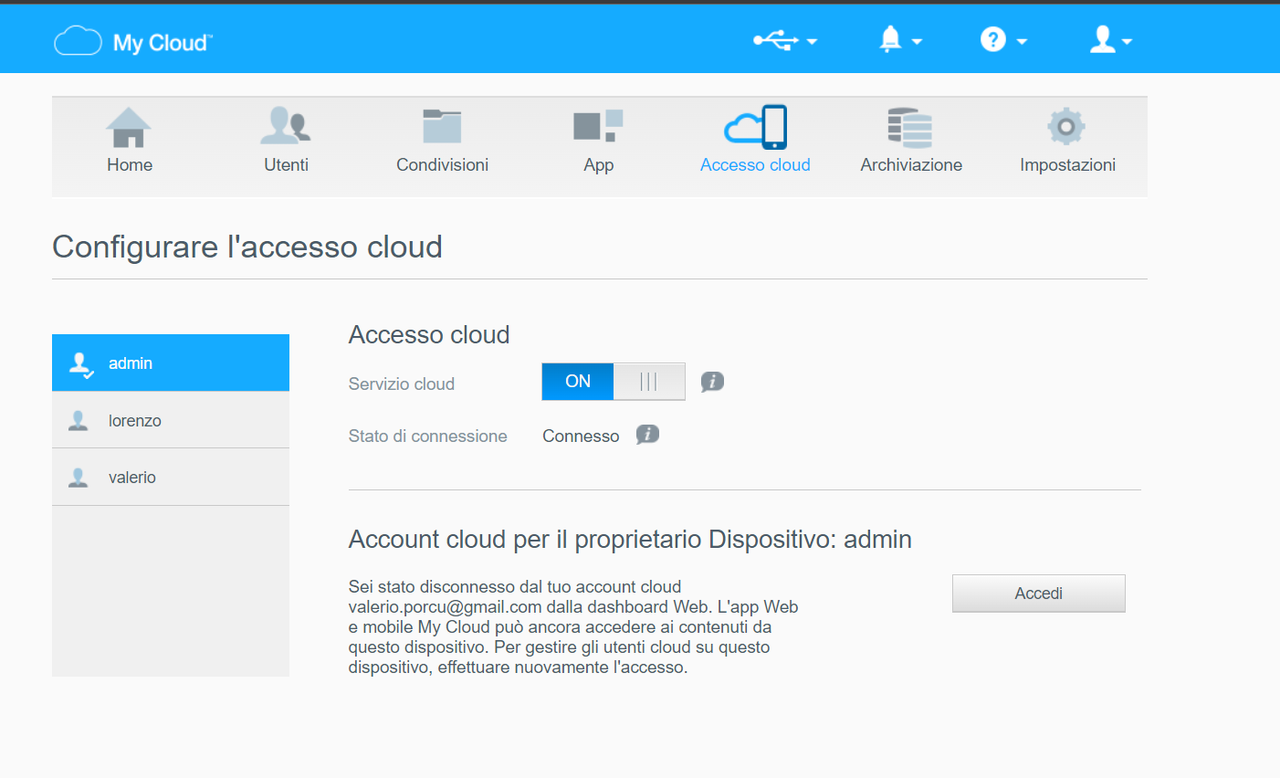
Task: Open the USB devices menu
Action: (x=785, y=40)
